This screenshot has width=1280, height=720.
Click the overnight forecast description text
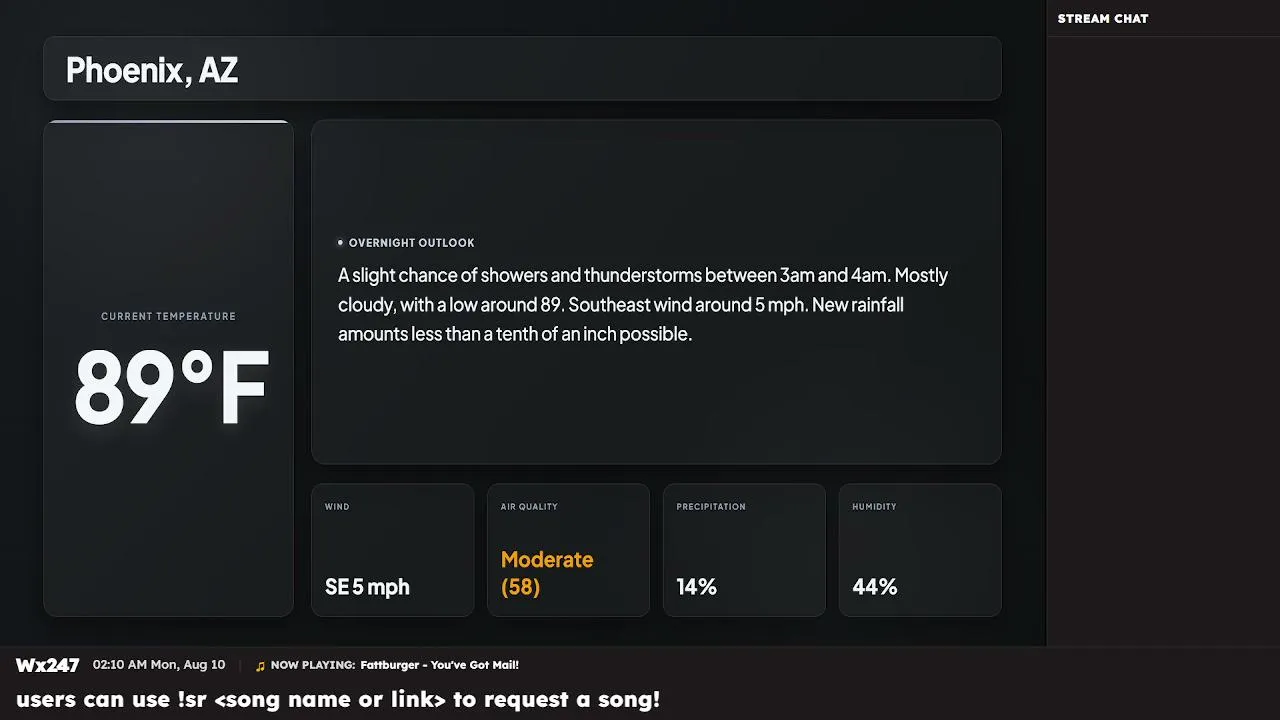coord(643,304)
